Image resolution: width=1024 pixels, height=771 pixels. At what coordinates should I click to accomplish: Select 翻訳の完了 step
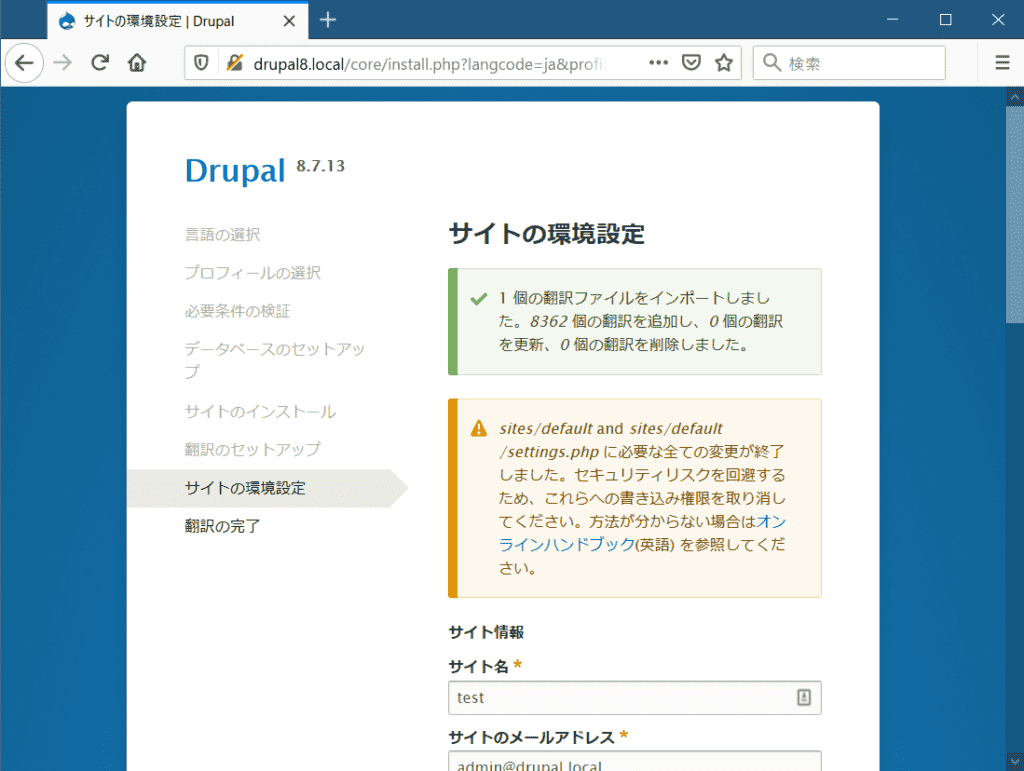[x=223, y=526]
